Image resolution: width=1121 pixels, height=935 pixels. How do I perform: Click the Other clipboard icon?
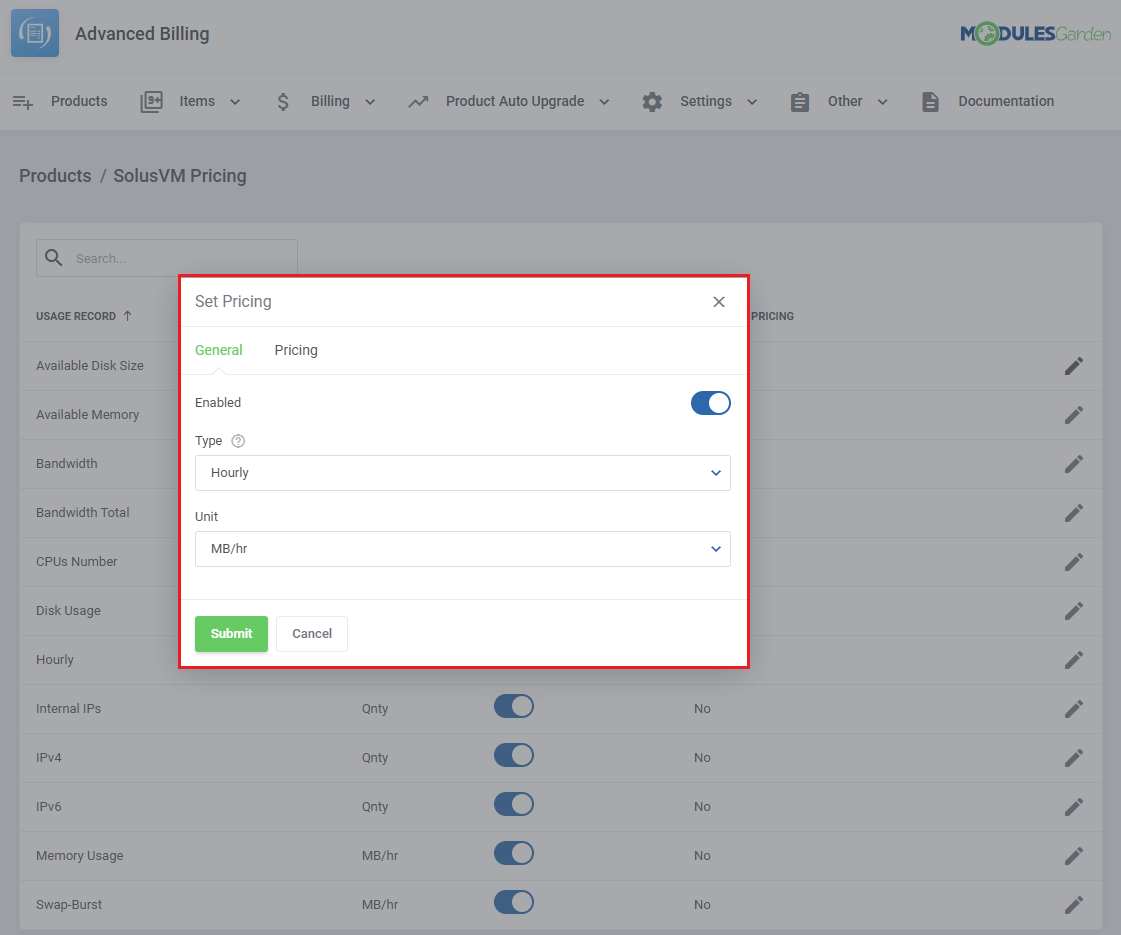(800, 102)
